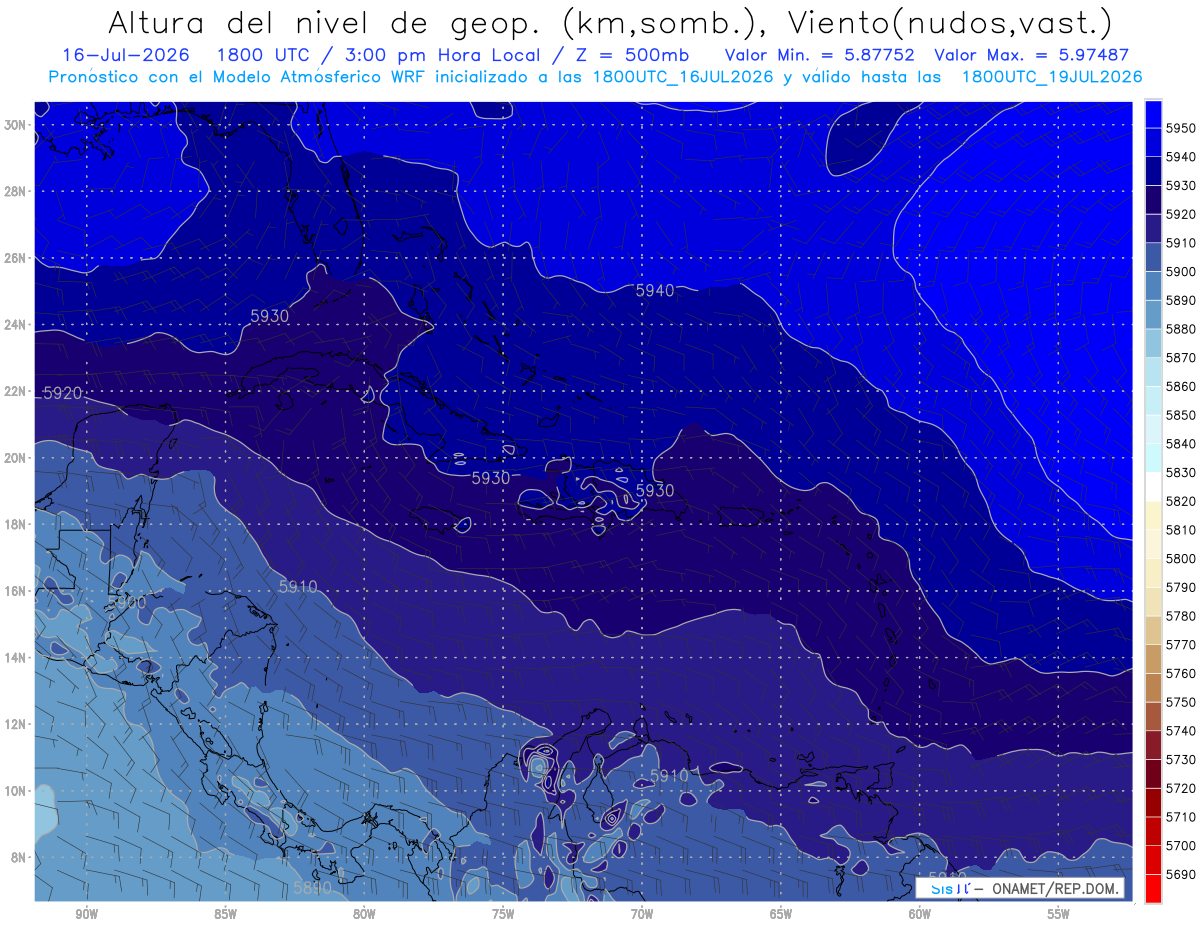Click the 5890 contour label near the bottom of the map
Screen dimensions: 1200x927
click(x=312, y=887)
